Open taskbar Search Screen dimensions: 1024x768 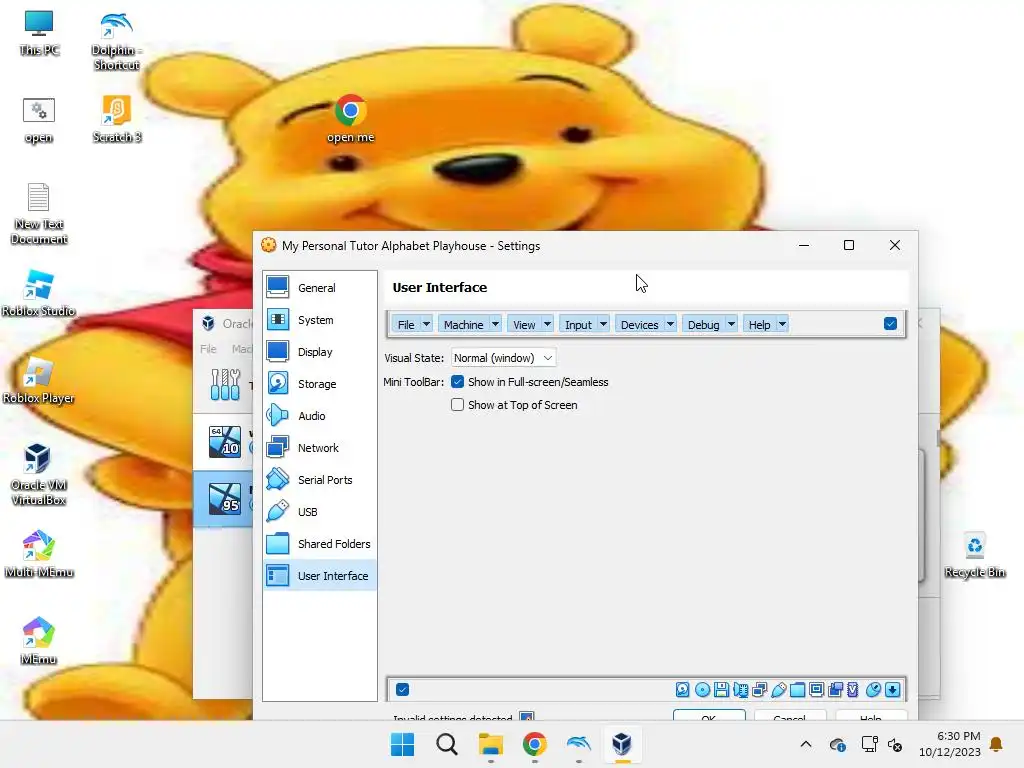[447, 744]
